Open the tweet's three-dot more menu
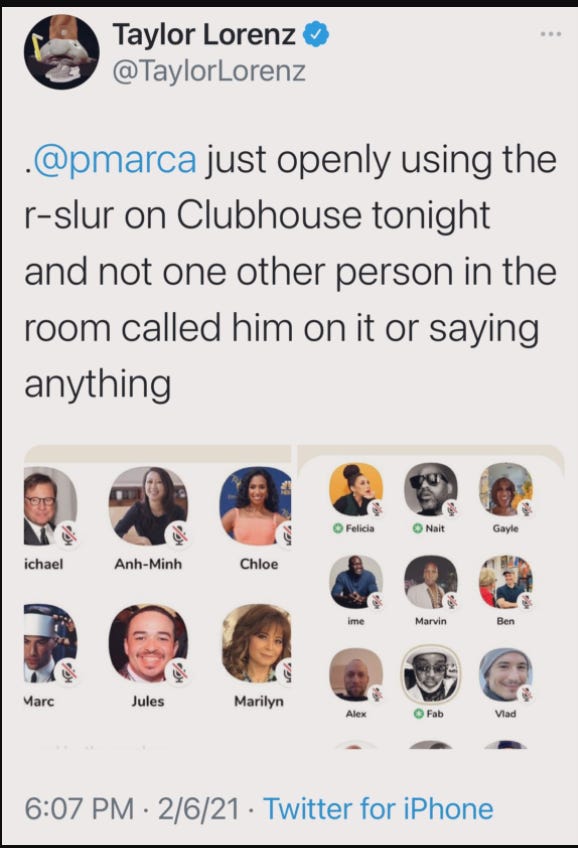 click(550, 34)
